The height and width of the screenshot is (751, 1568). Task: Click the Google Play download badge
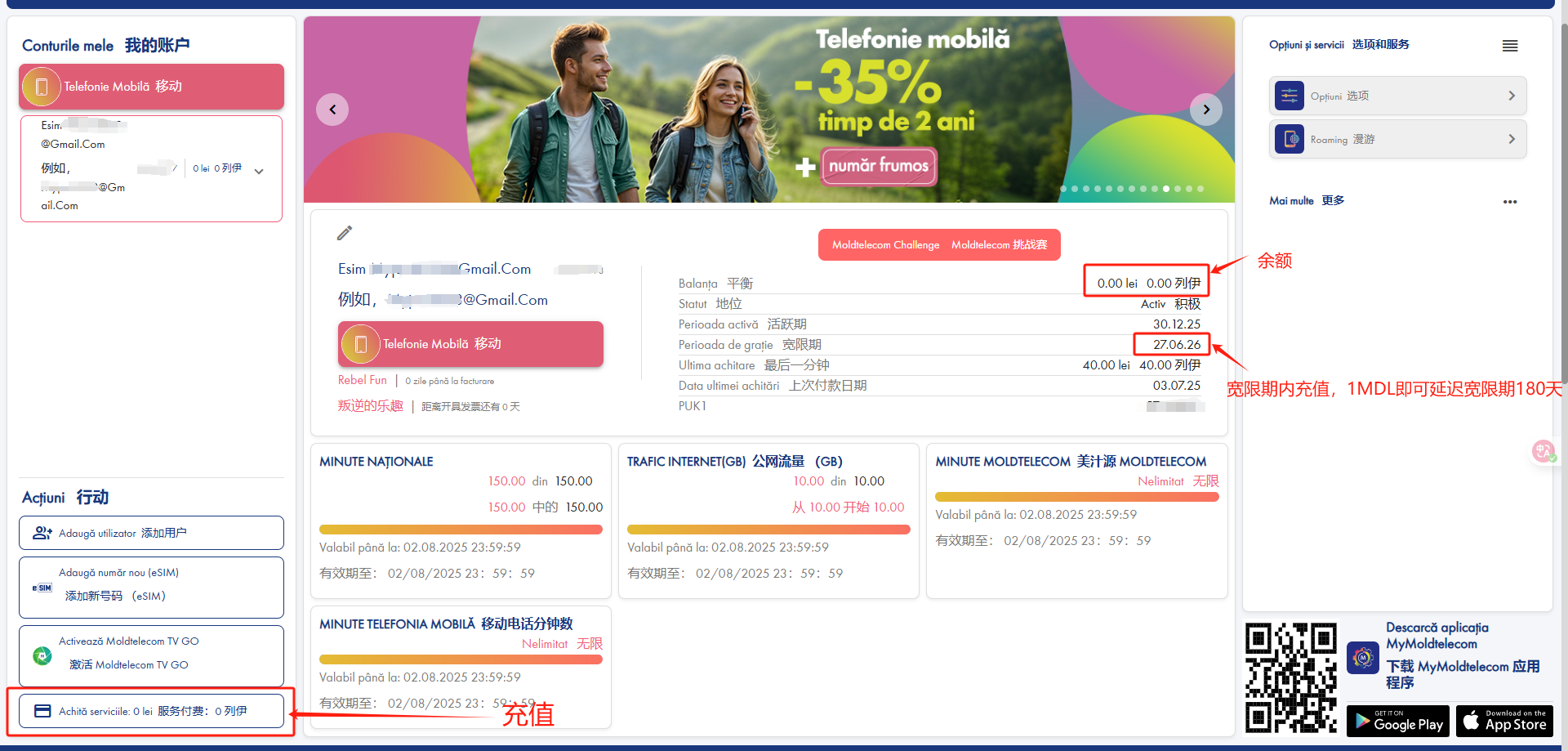tap(1398, 721)
